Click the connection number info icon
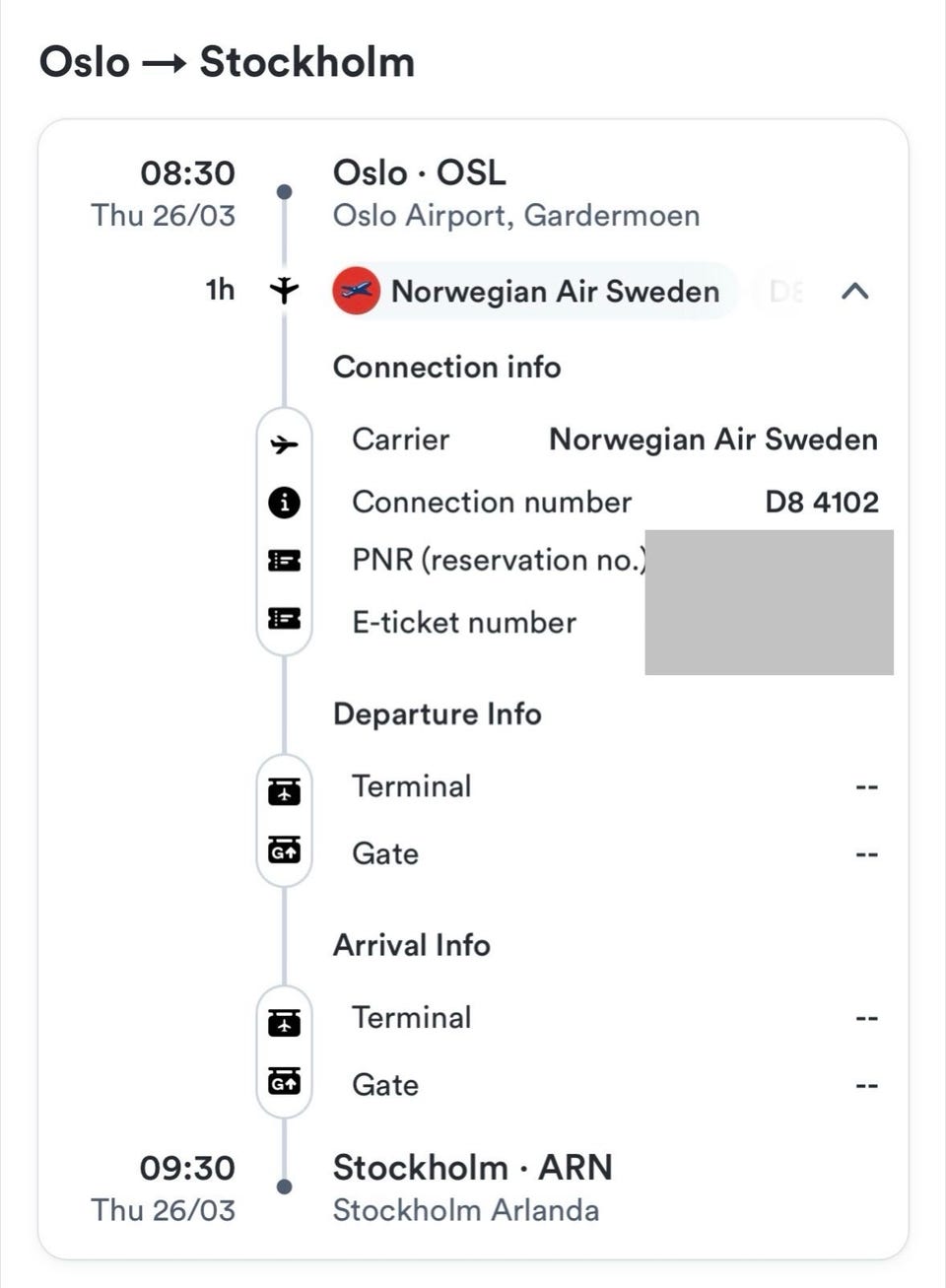This screenshot has height=1288, width=946. [x=284, y=503]
